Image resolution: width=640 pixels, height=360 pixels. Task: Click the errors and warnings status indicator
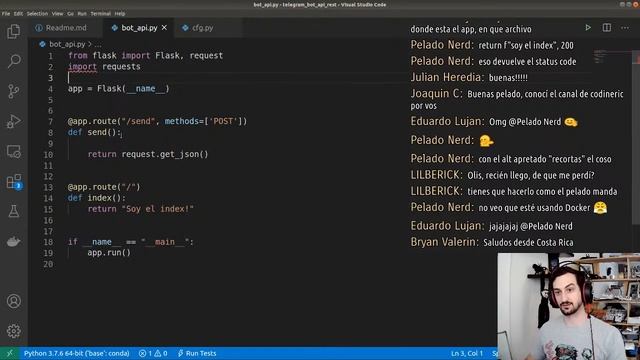[153, 353]
